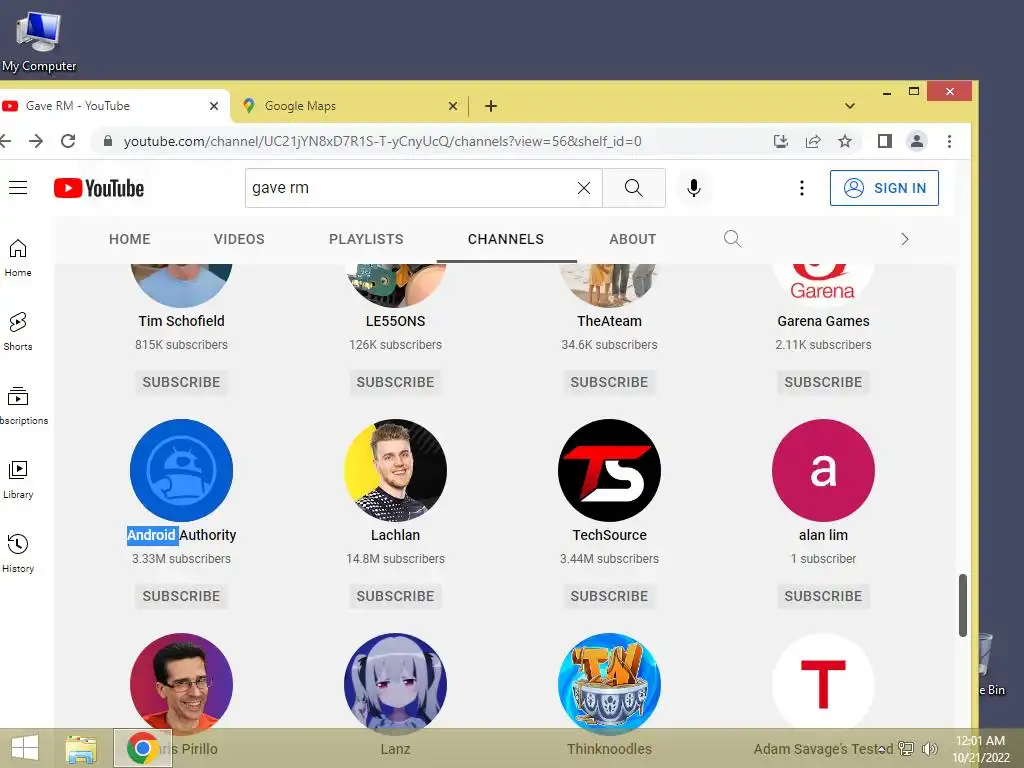Subscribe to LE55ONS
This screenshot has width=1024, height=768.
[x=395, y=382]
